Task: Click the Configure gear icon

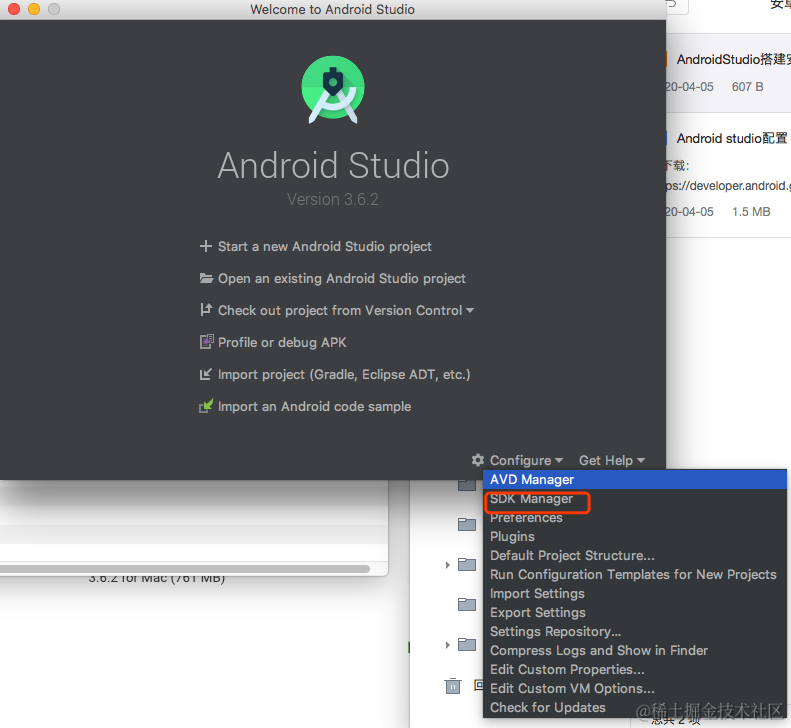Action: (478, 460)
